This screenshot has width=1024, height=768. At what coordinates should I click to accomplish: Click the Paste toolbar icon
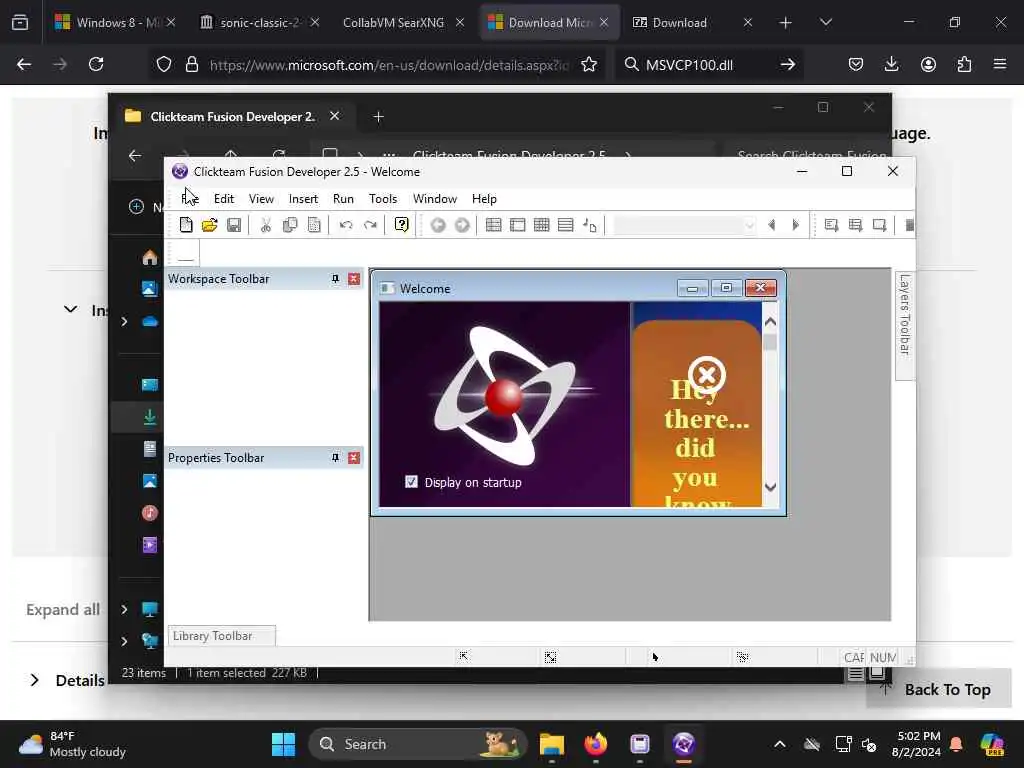coord(314,225)
